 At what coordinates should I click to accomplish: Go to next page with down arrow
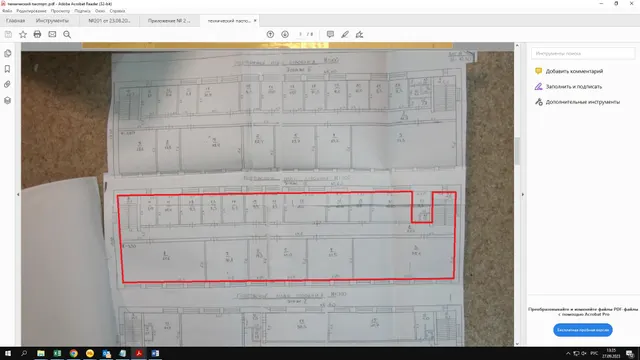[285, 34]
